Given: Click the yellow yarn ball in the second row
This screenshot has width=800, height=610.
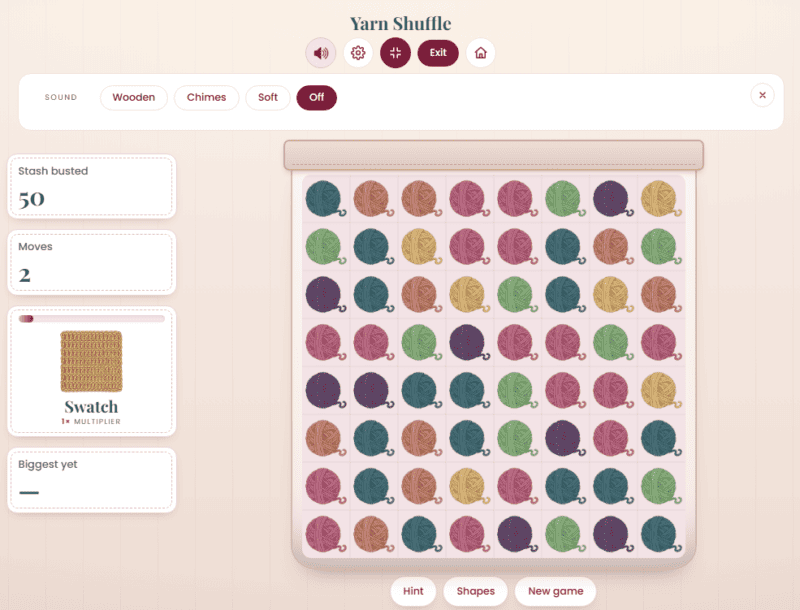Looking at the screenshot, I should tap(421, 246).
